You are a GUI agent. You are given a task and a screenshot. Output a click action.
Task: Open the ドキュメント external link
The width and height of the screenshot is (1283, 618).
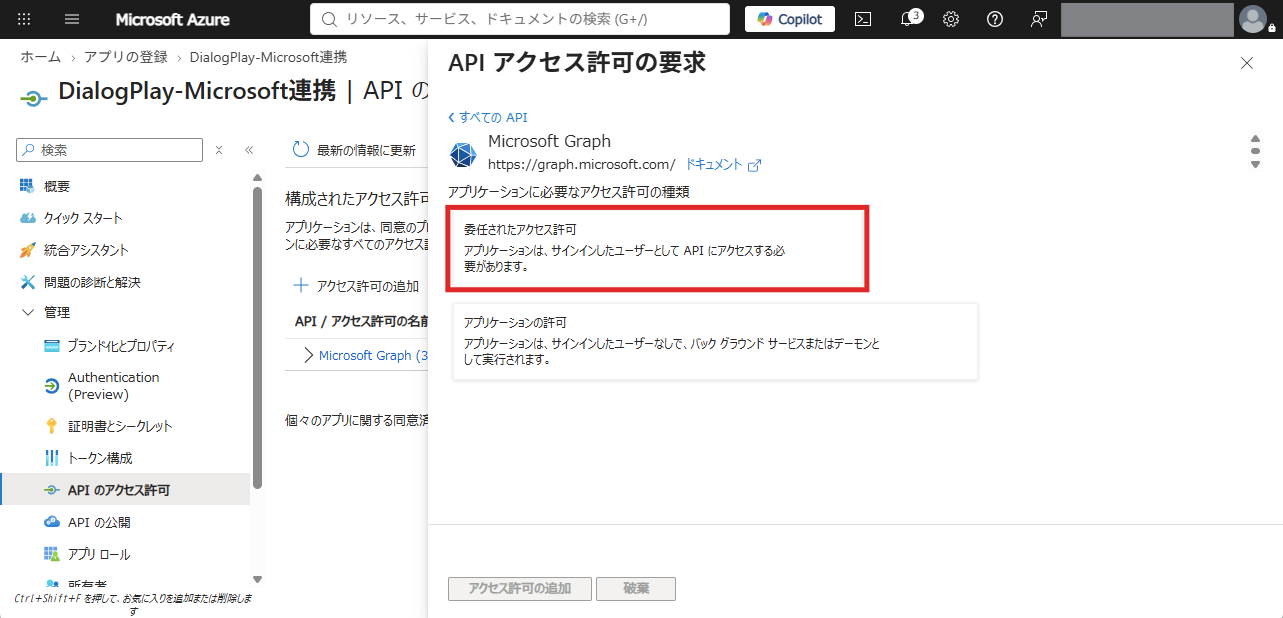tap(723, 164)
